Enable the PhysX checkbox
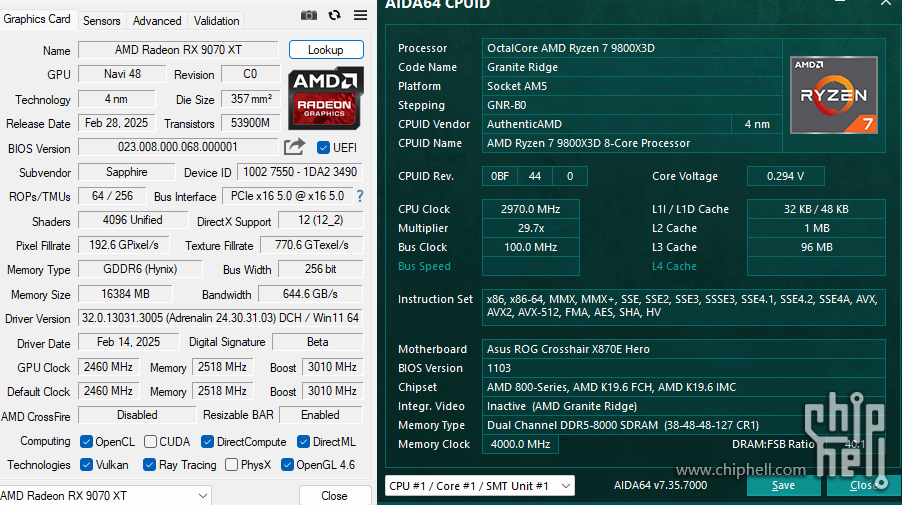 (x=232, y=465)
